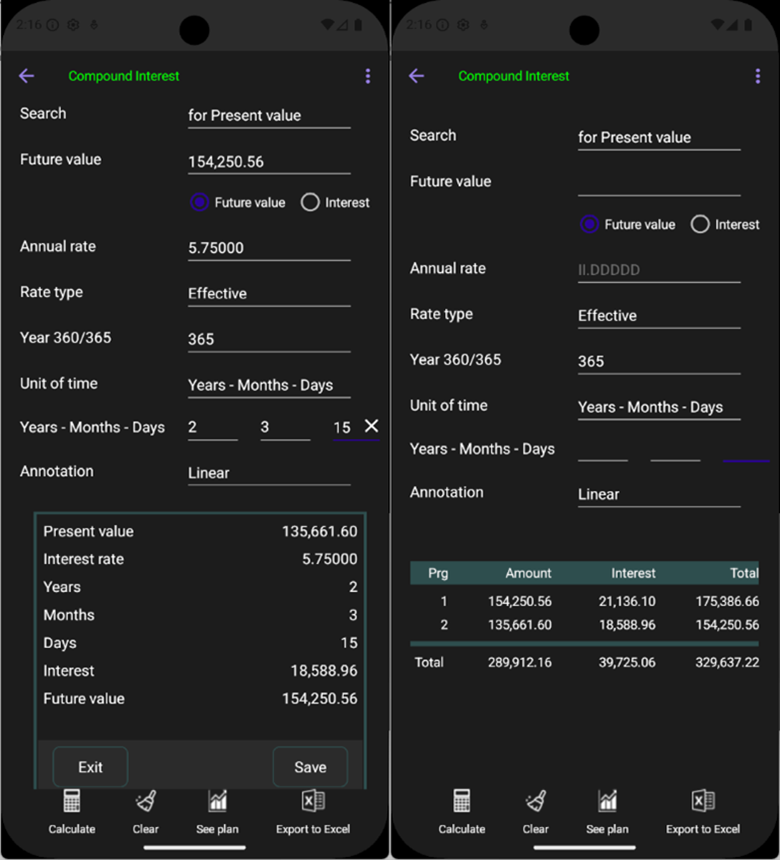This screenshot has height=860, width=780.
Task: Open See plan chart icon on left screen
Action: pyautogui.click(x=218, y=801)
